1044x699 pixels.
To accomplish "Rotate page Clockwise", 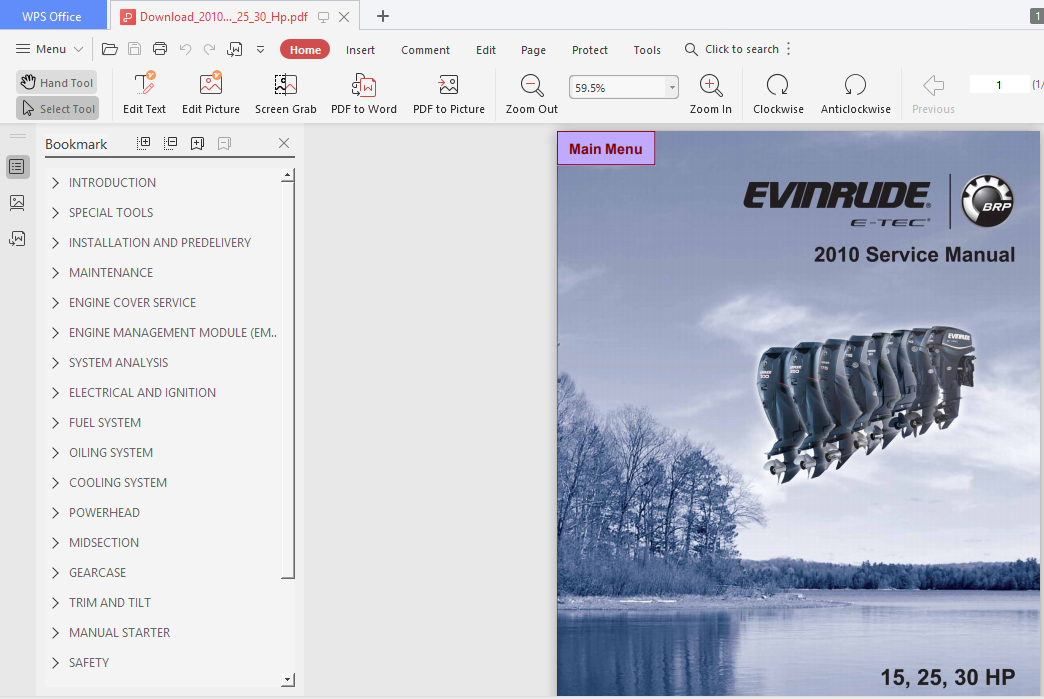I will (778, 93).
